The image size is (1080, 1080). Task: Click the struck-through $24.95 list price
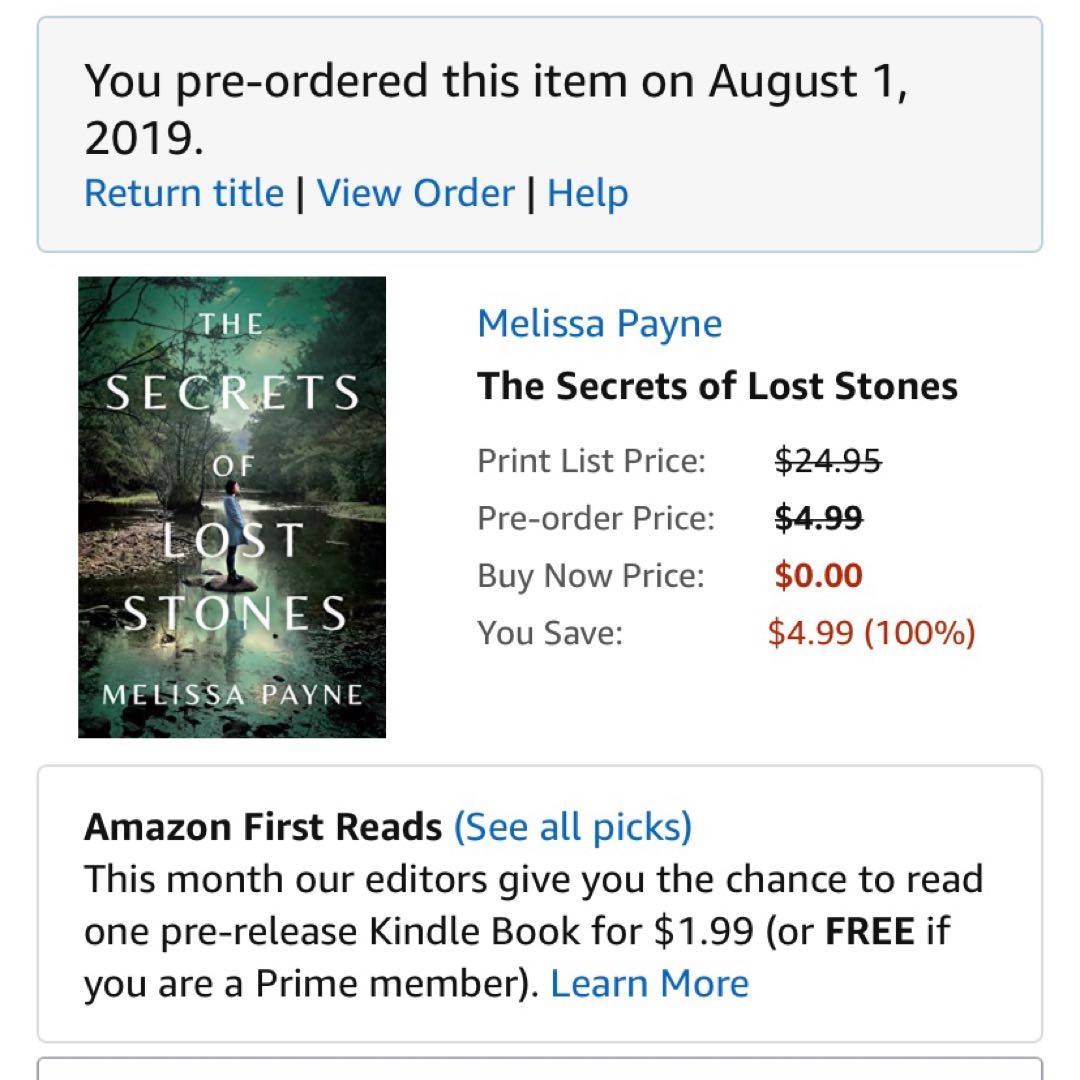(828, 461)
